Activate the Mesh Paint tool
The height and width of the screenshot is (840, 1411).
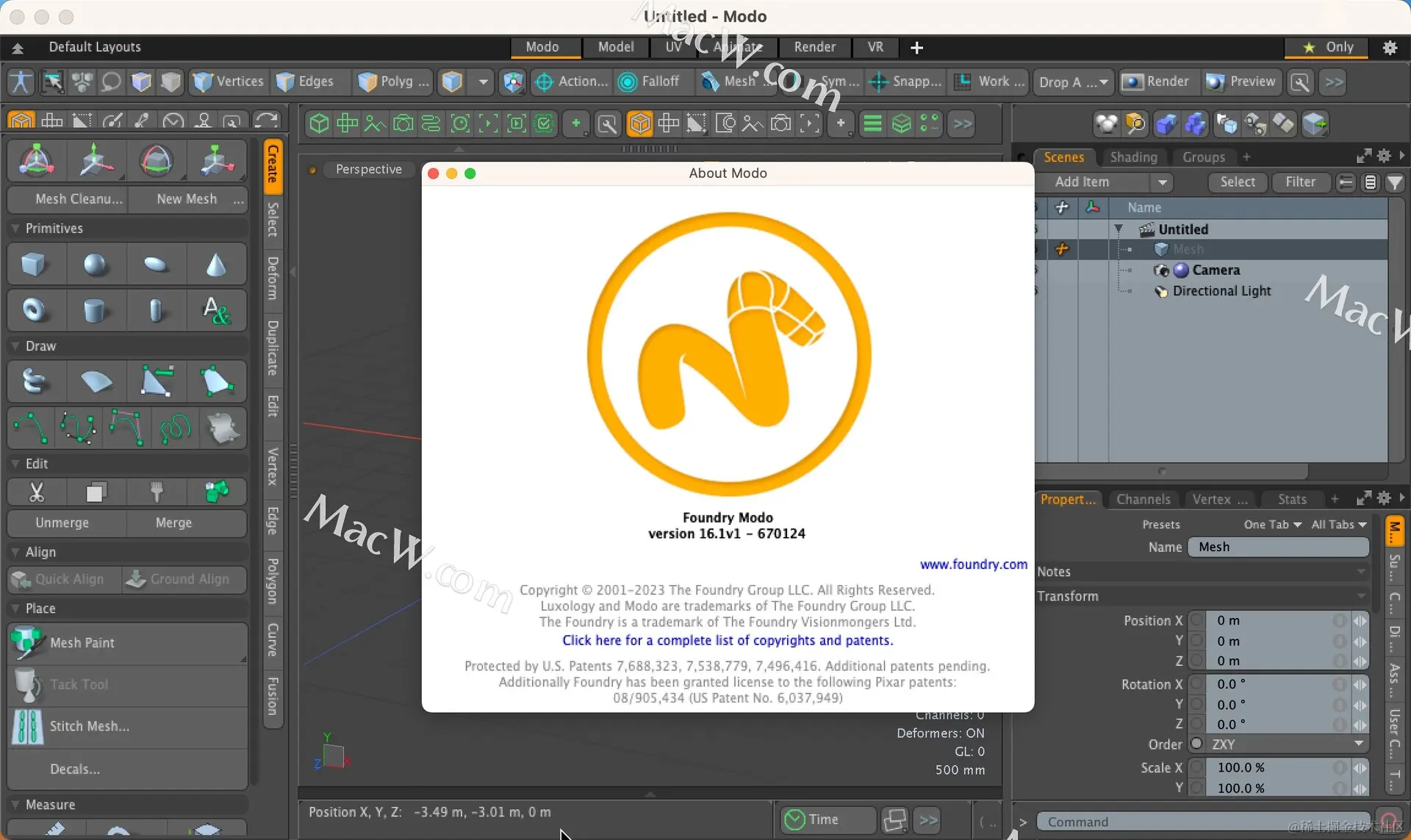click(x=127, y=643)
